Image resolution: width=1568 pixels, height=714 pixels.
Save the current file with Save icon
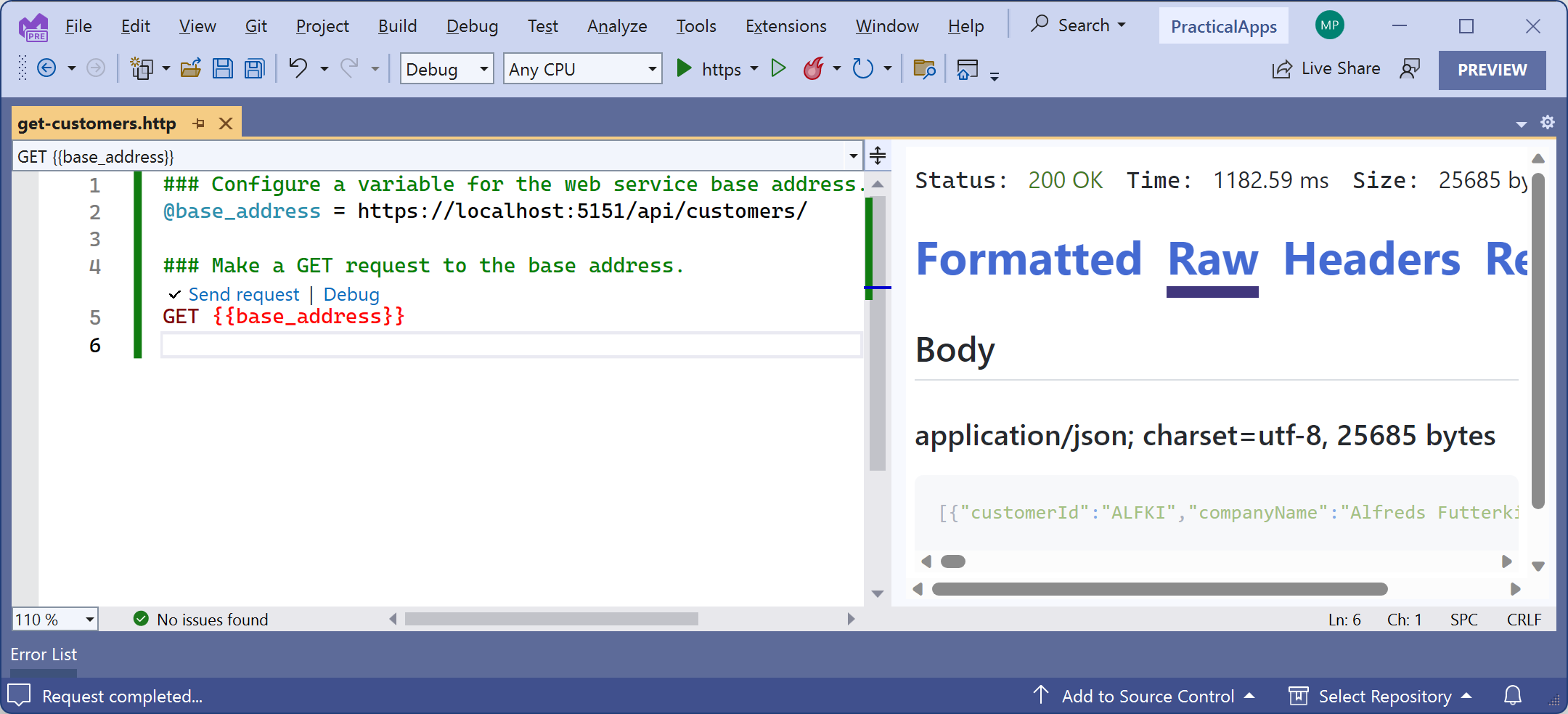pyautogui.click(x=223, y=68)
